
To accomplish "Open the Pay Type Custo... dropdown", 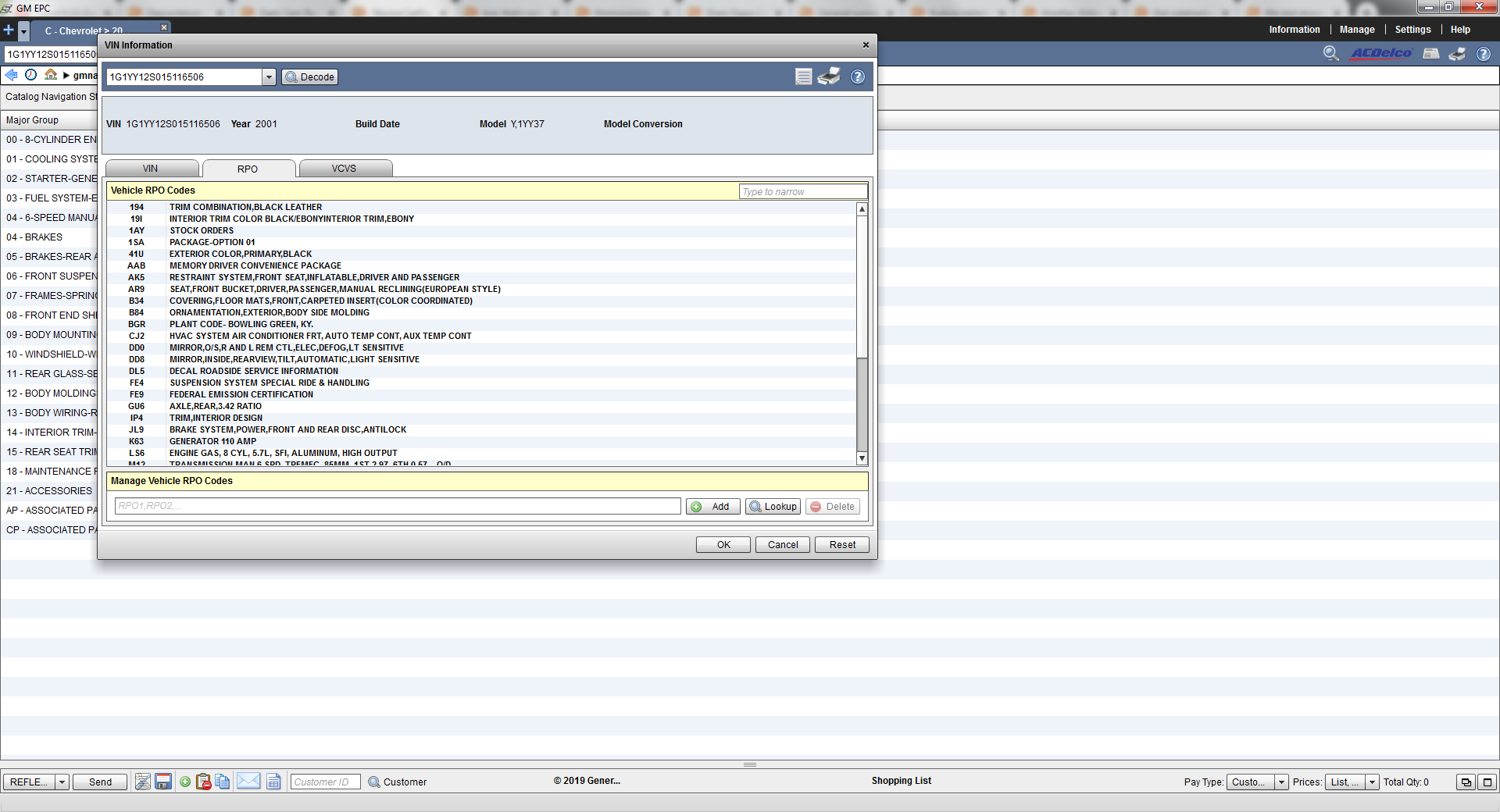I will pos(1281,782).
